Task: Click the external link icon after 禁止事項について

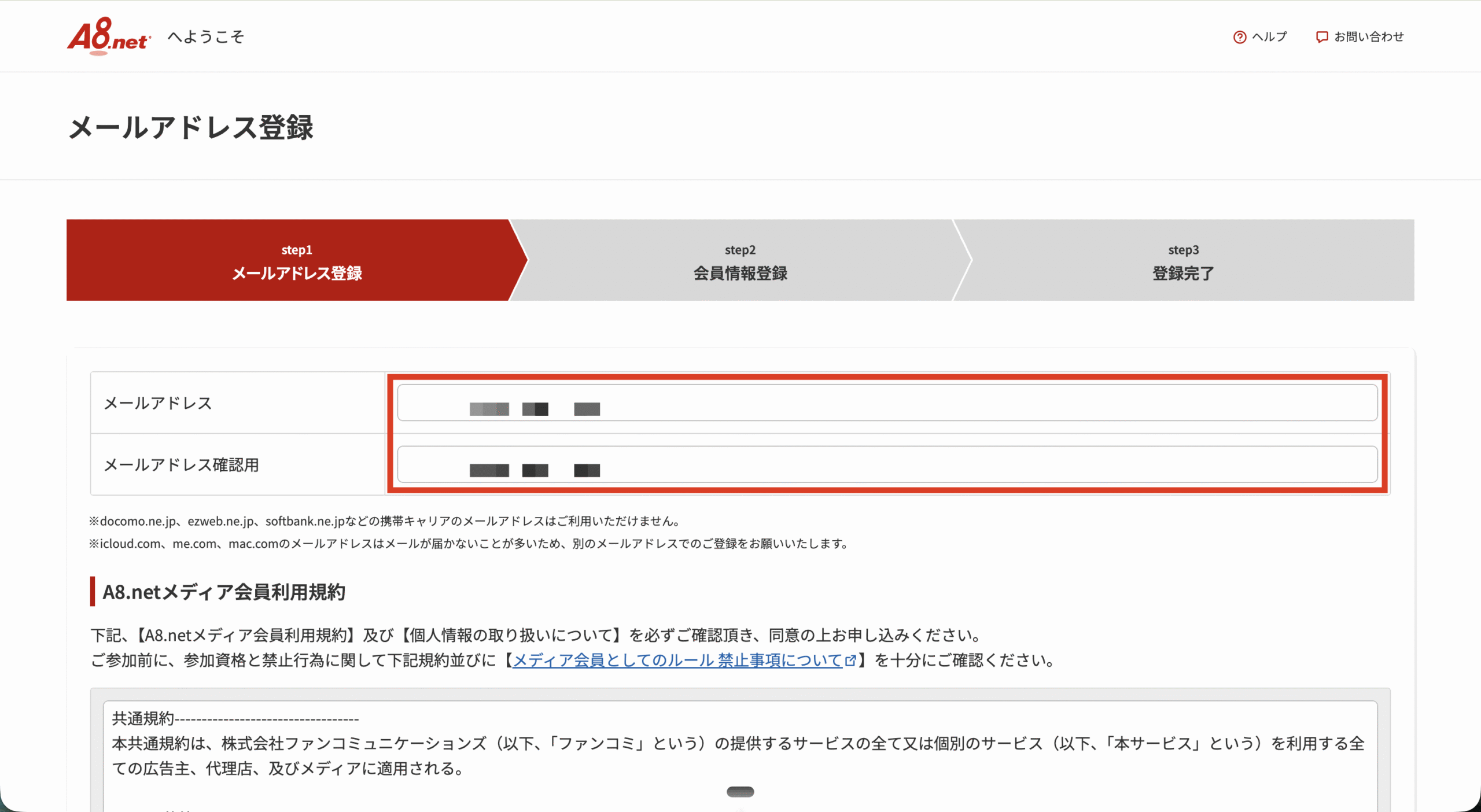Action: (x=850, y=660)
